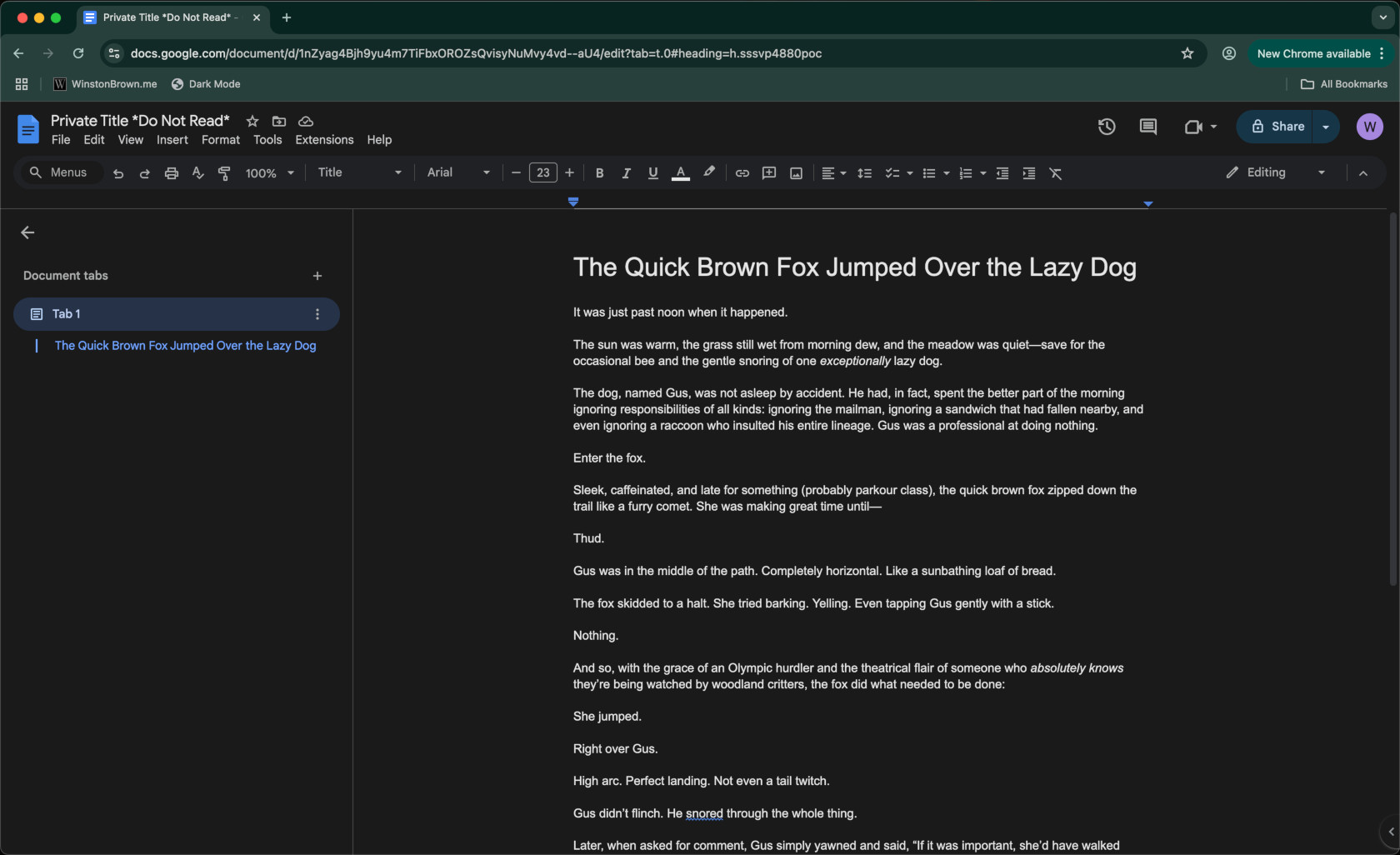Open the 100% zoom dropdown
Viewport: 1400px width, 855px height.
coord(270,173)
